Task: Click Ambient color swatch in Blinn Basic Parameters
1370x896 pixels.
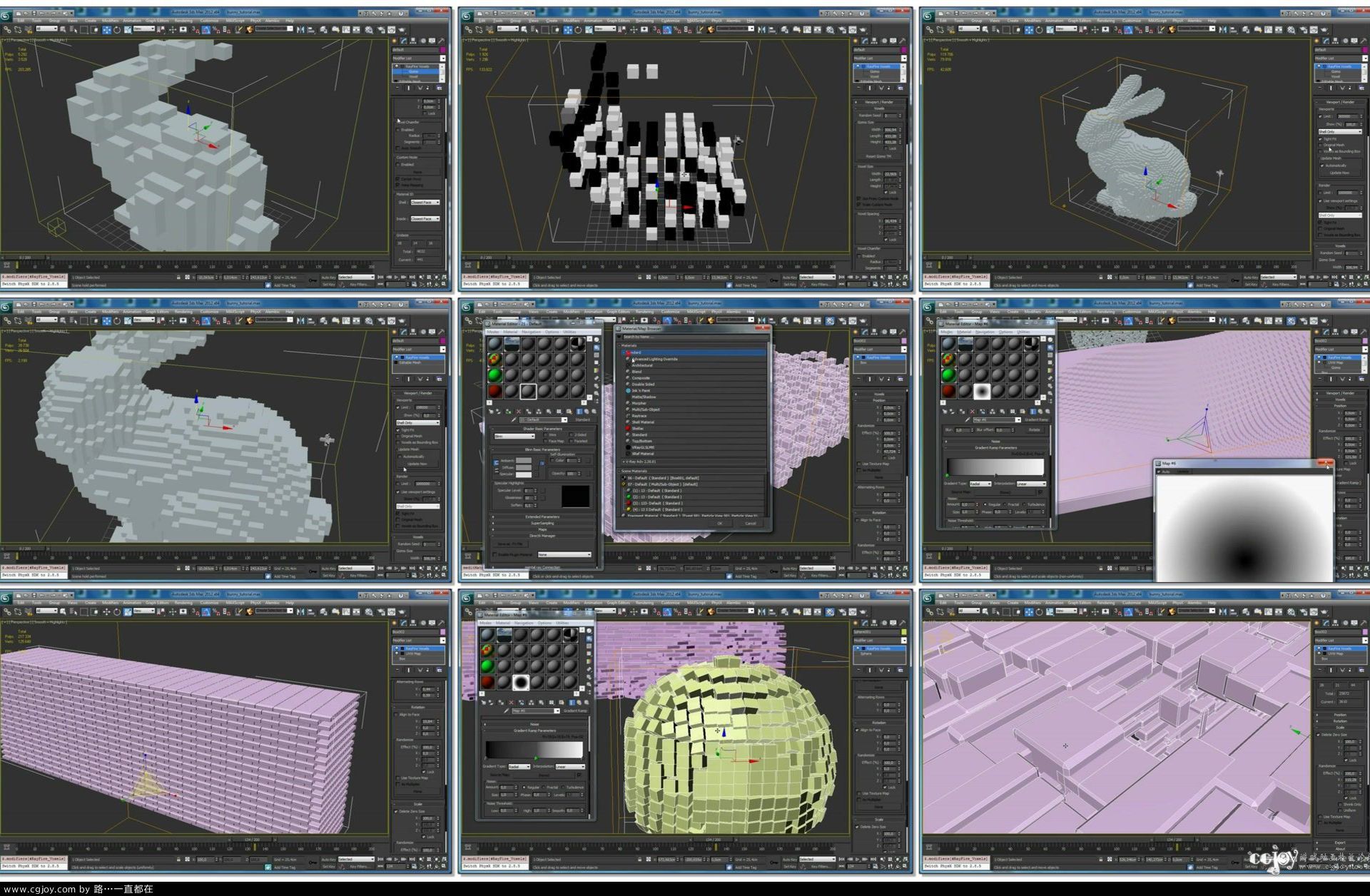Action: coord(524,460)
